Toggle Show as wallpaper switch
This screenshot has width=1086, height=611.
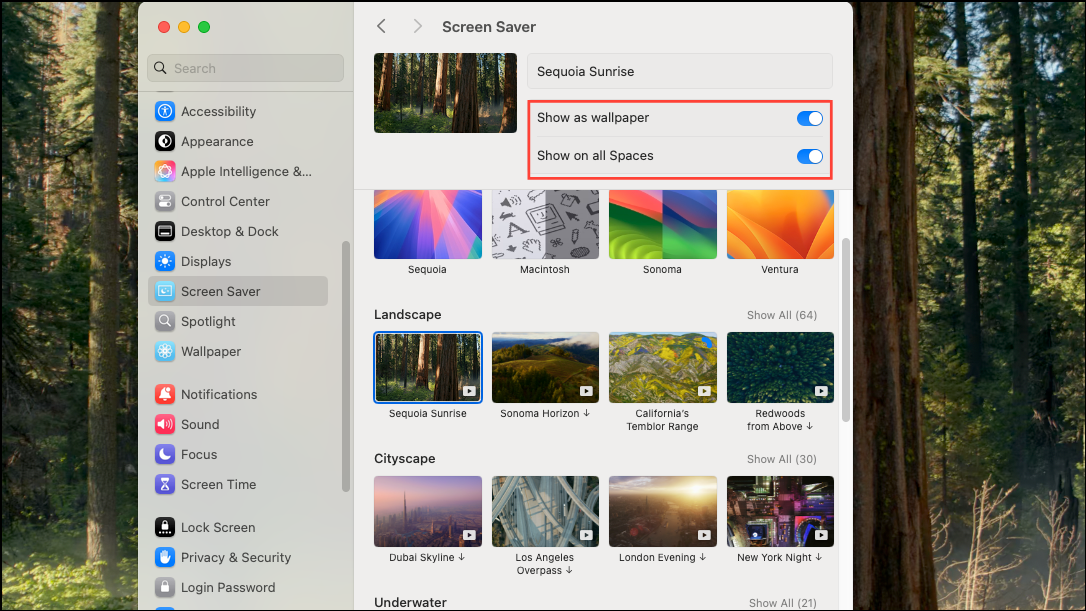[x=810, y=118]
